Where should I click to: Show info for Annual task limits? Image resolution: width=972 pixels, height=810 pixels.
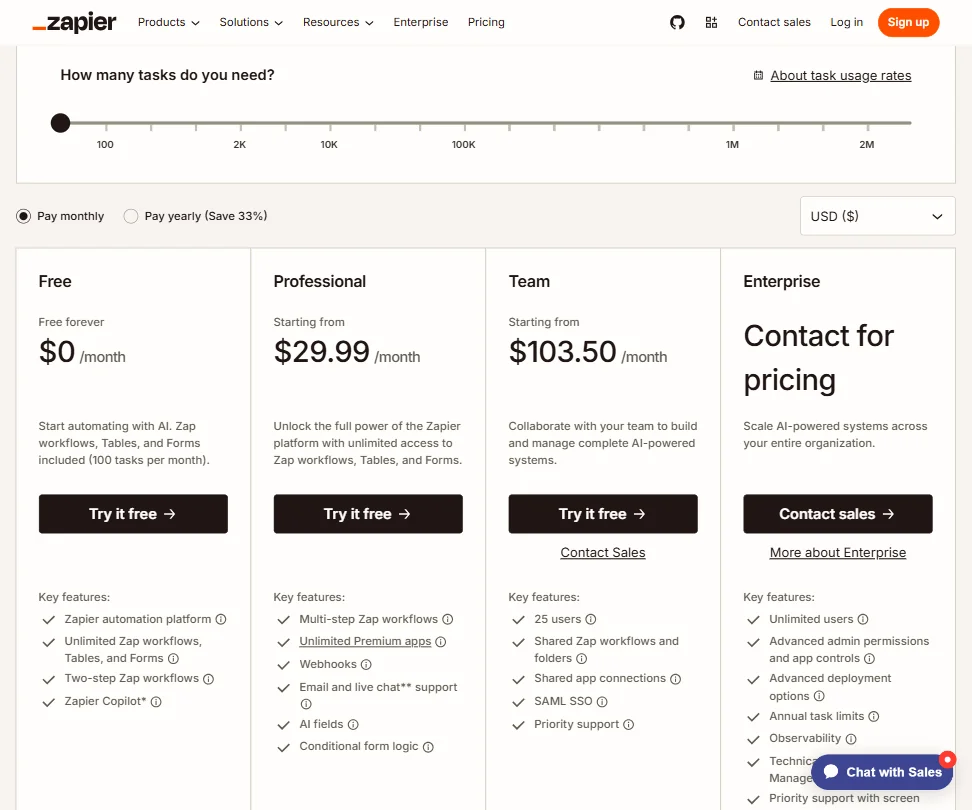pos(873,716)
